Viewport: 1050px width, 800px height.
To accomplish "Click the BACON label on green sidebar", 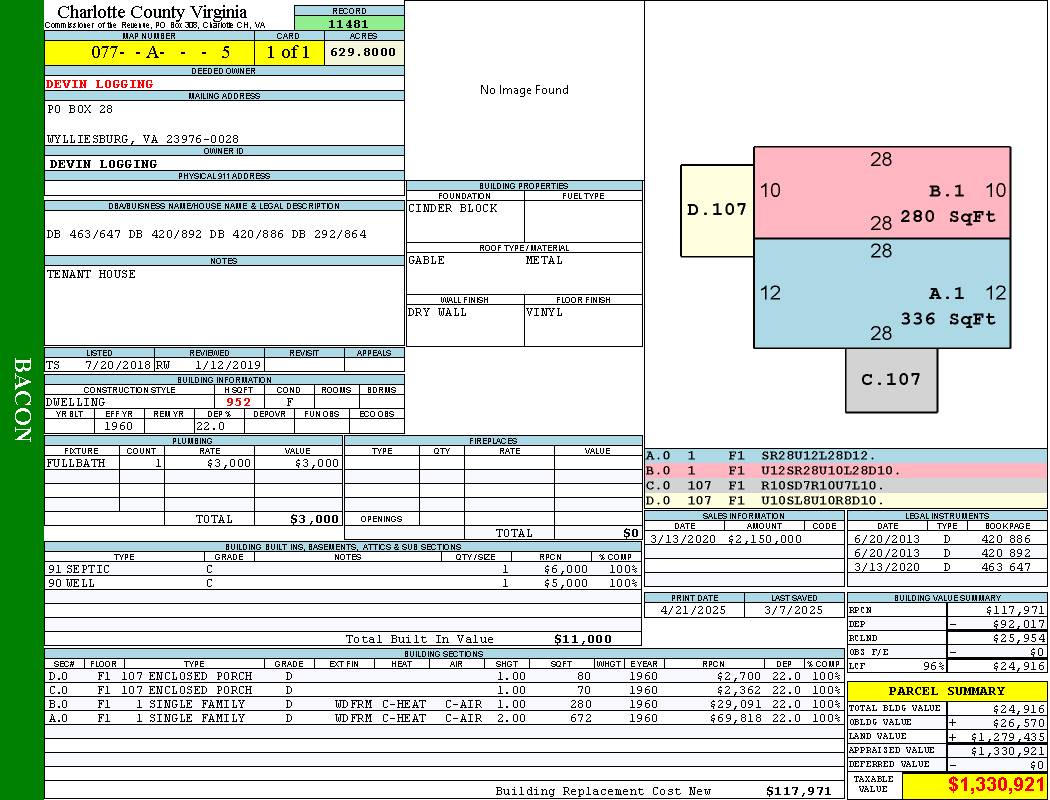I will 22,400.
